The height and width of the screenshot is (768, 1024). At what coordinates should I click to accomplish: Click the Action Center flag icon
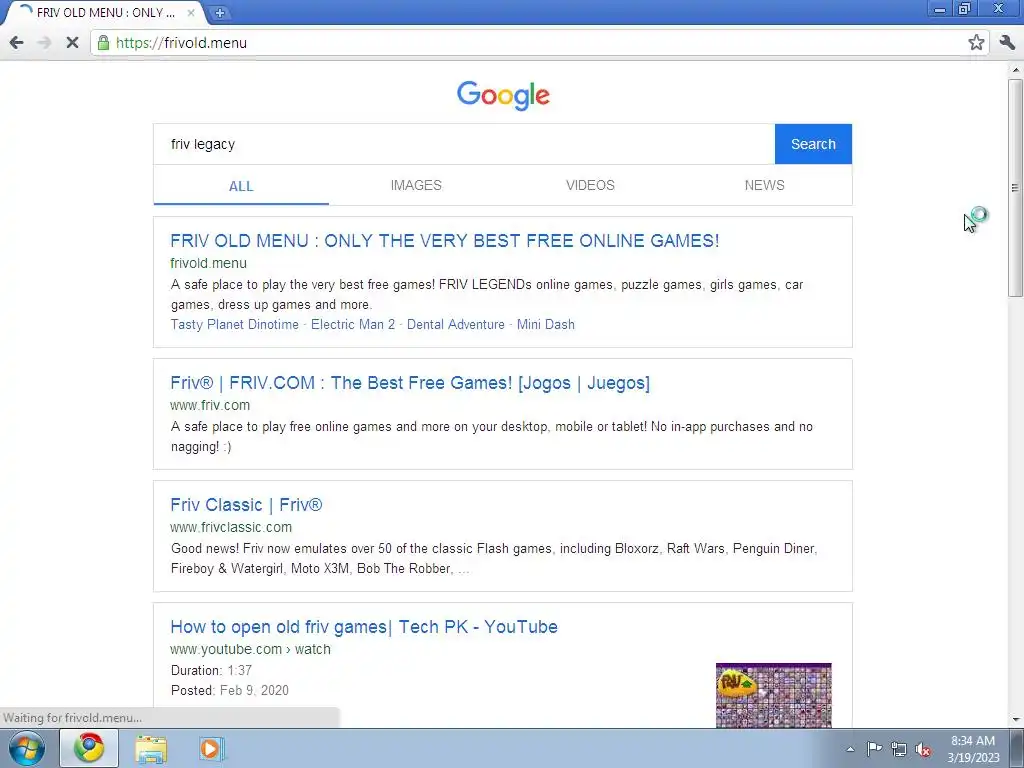coord(874,749)
